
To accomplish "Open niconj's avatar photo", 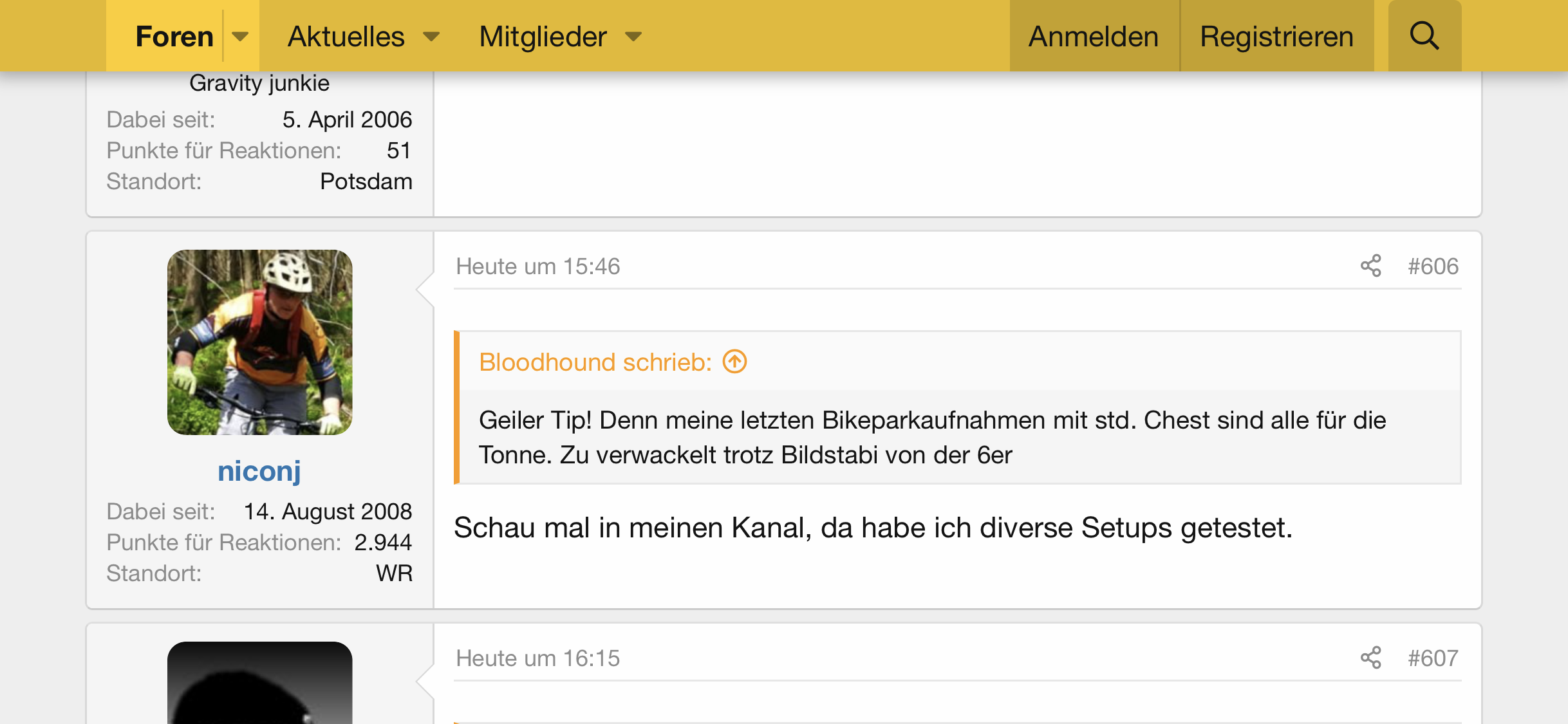I will point(260,342).
